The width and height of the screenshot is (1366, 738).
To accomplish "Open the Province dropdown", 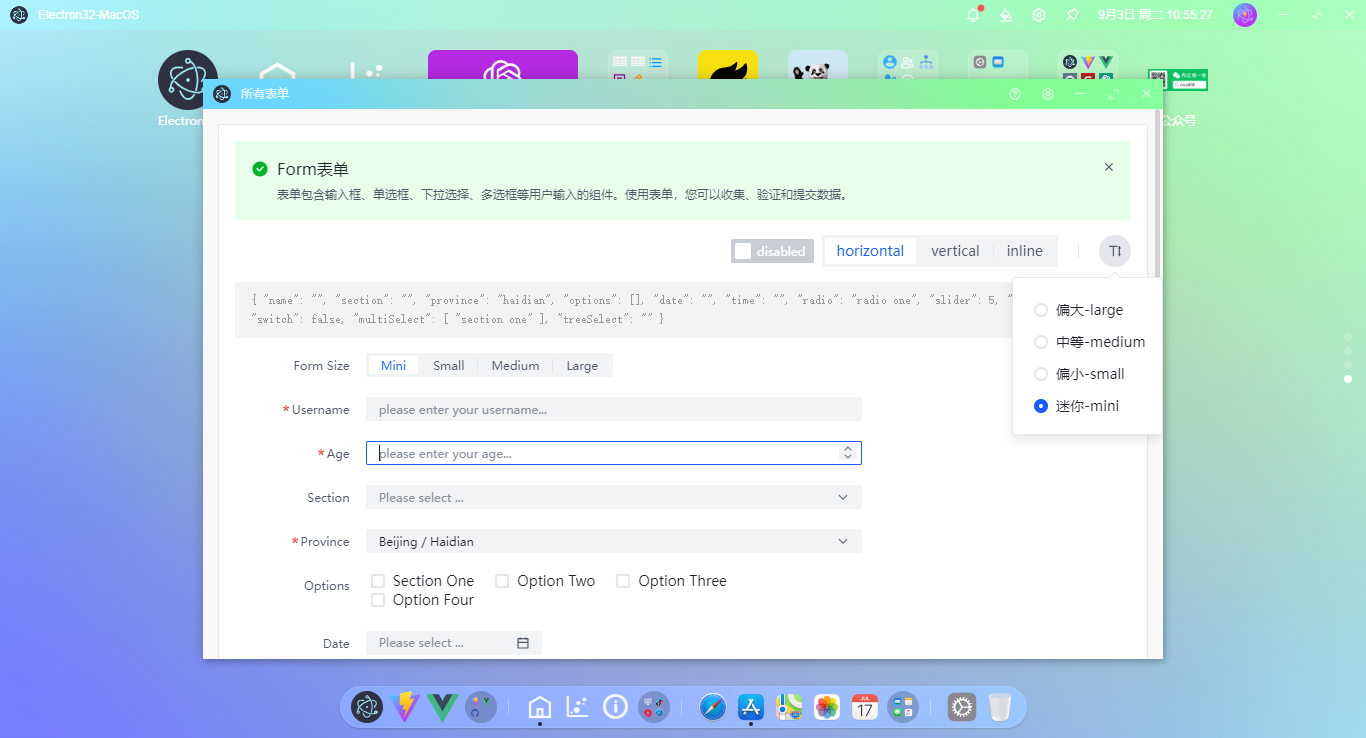I will (613, 541).
